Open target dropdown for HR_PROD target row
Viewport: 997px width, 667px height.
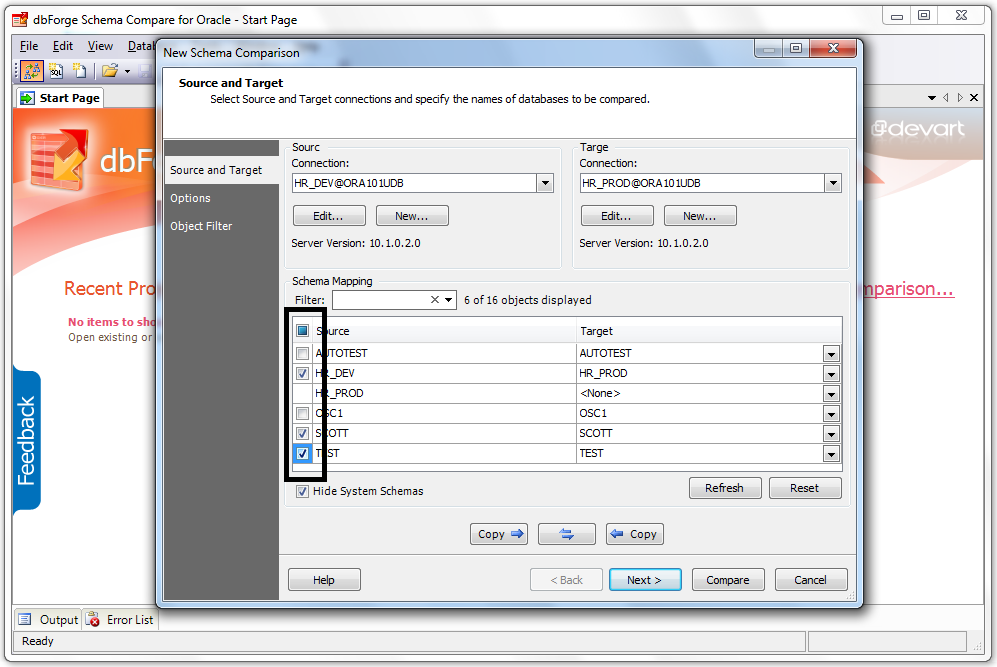[x=831, y=374]
